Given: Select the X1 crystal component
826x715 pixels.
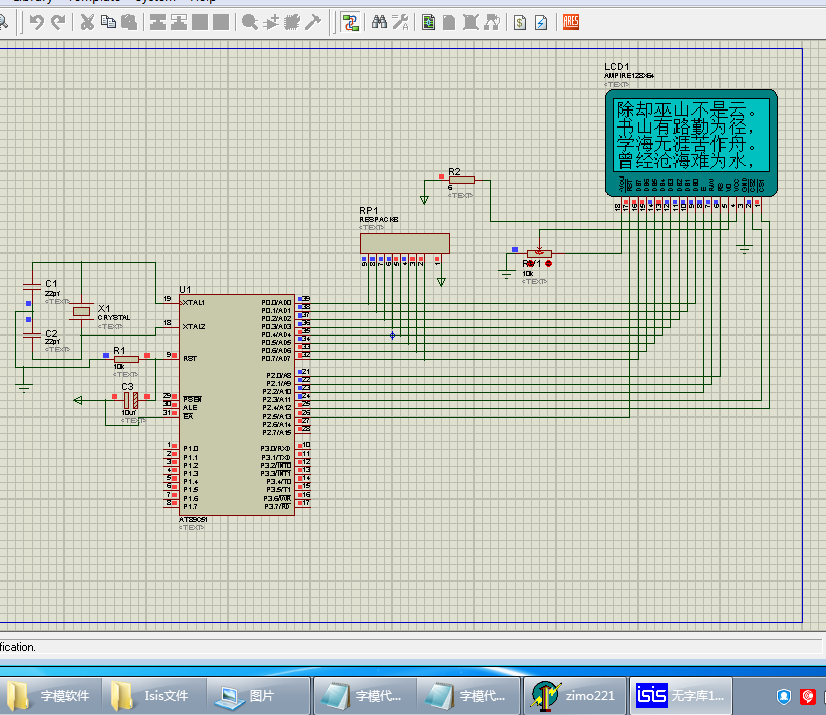Looking at the screenshot, I should coord(81,311).
